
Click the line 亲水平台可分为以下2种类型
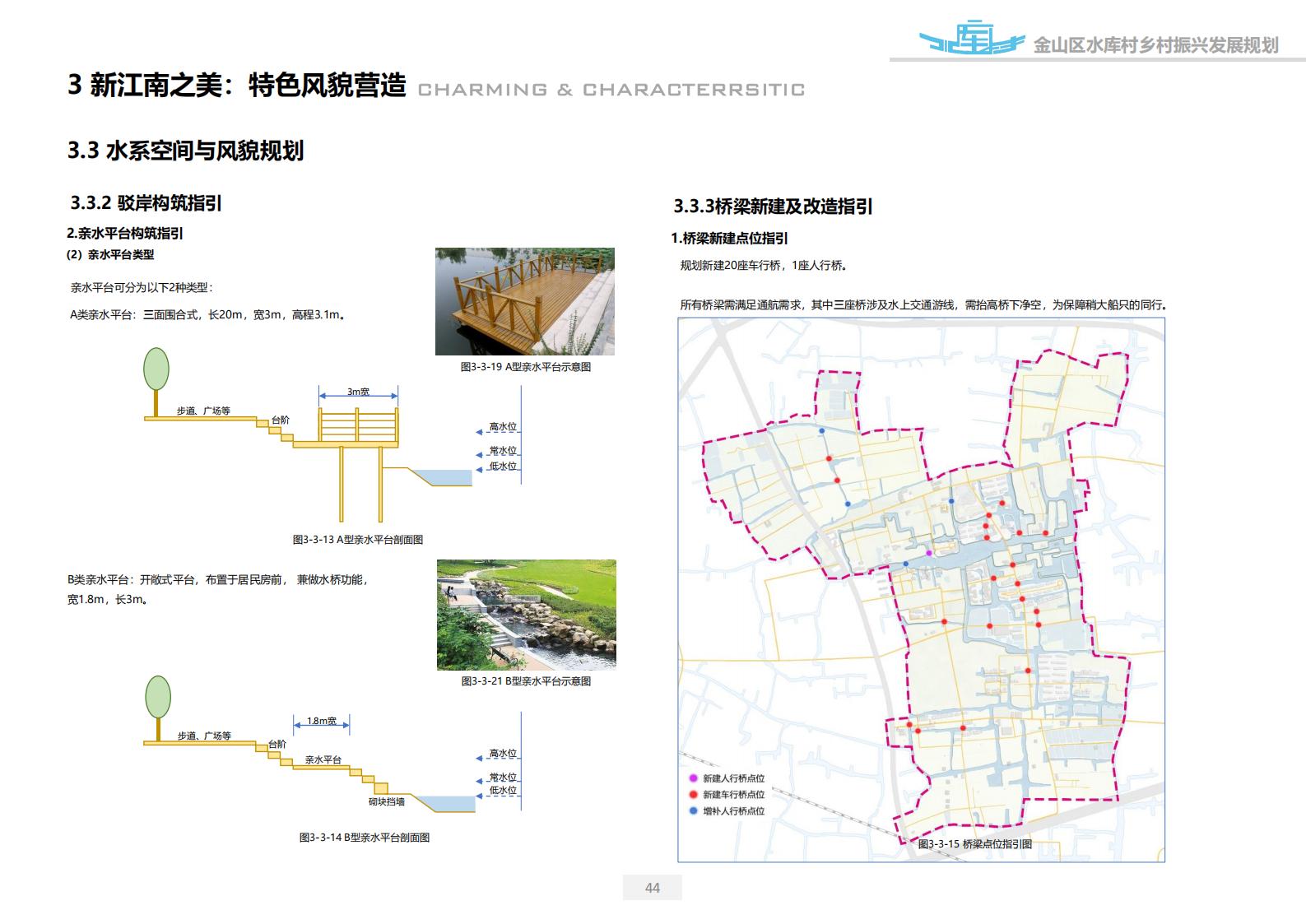tap(142, 288)
